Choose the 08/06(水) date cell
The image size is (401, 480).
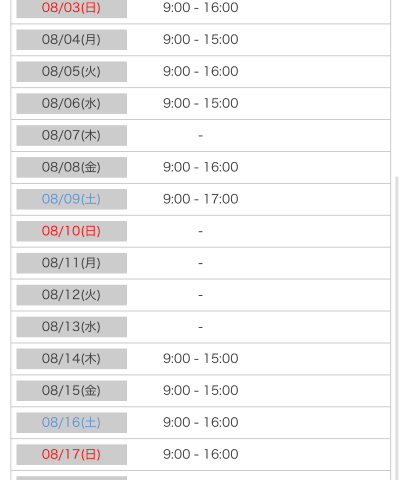[x=71, y=104]
